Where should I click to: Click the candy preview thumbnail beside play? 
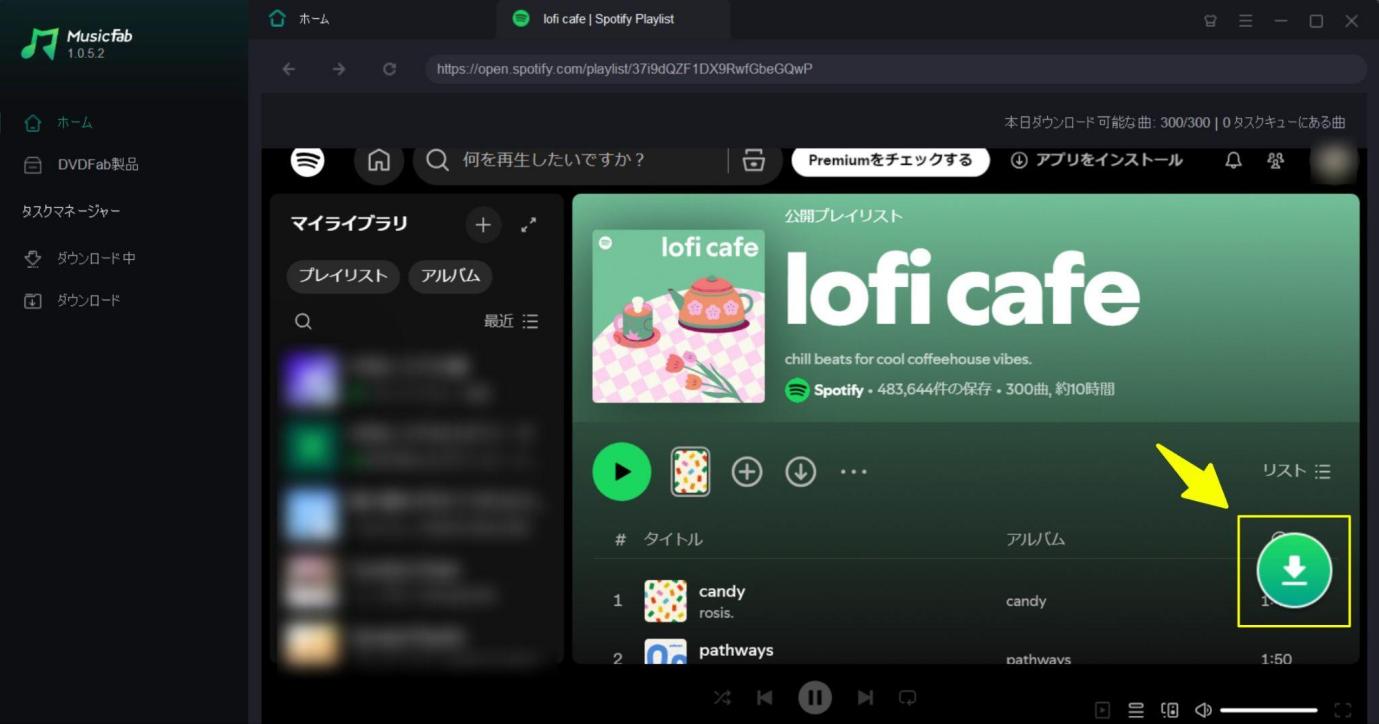tap(690, 472)
